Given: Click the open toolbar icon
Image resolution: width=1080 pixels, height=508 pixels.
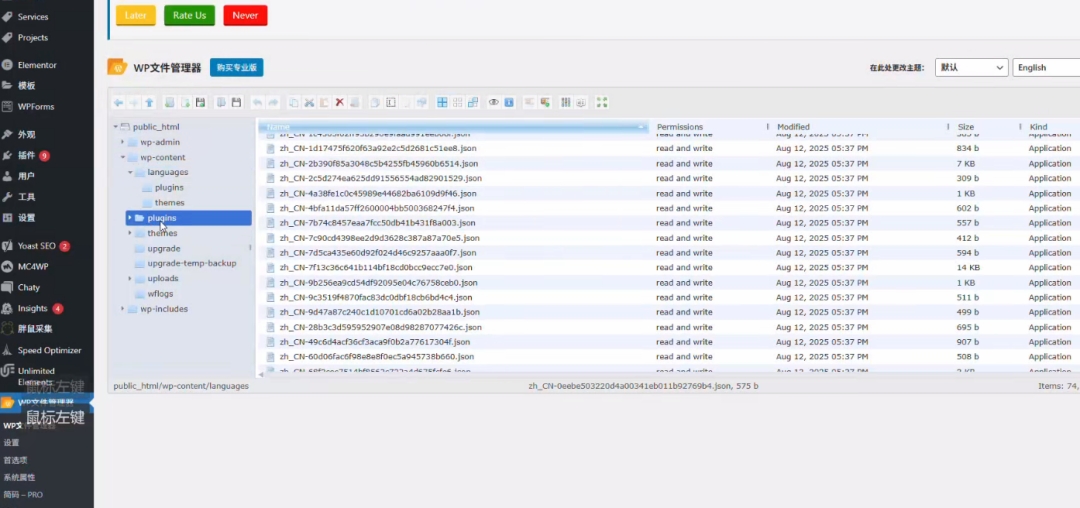Looking at the screenshot, I should tap(221, 103).
